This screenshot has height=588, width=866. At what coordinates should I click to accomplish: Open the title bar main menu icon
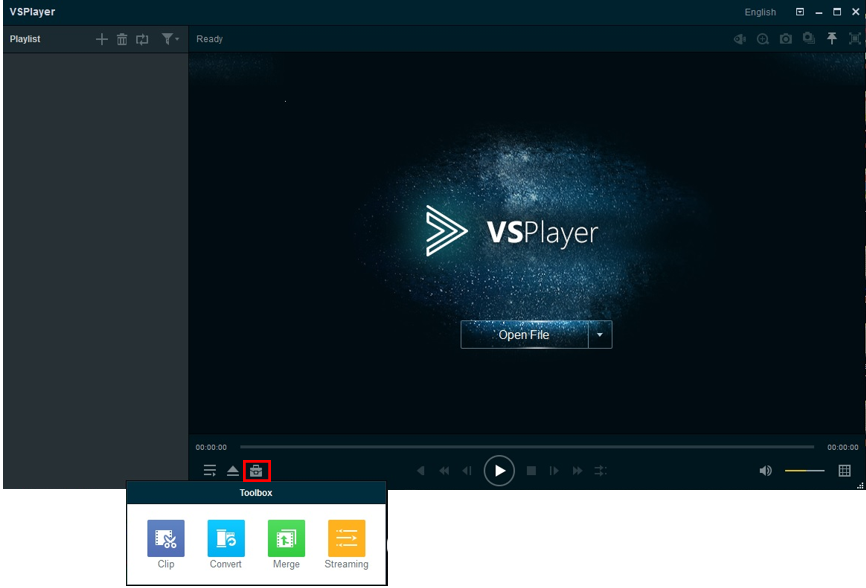(800, 12)
